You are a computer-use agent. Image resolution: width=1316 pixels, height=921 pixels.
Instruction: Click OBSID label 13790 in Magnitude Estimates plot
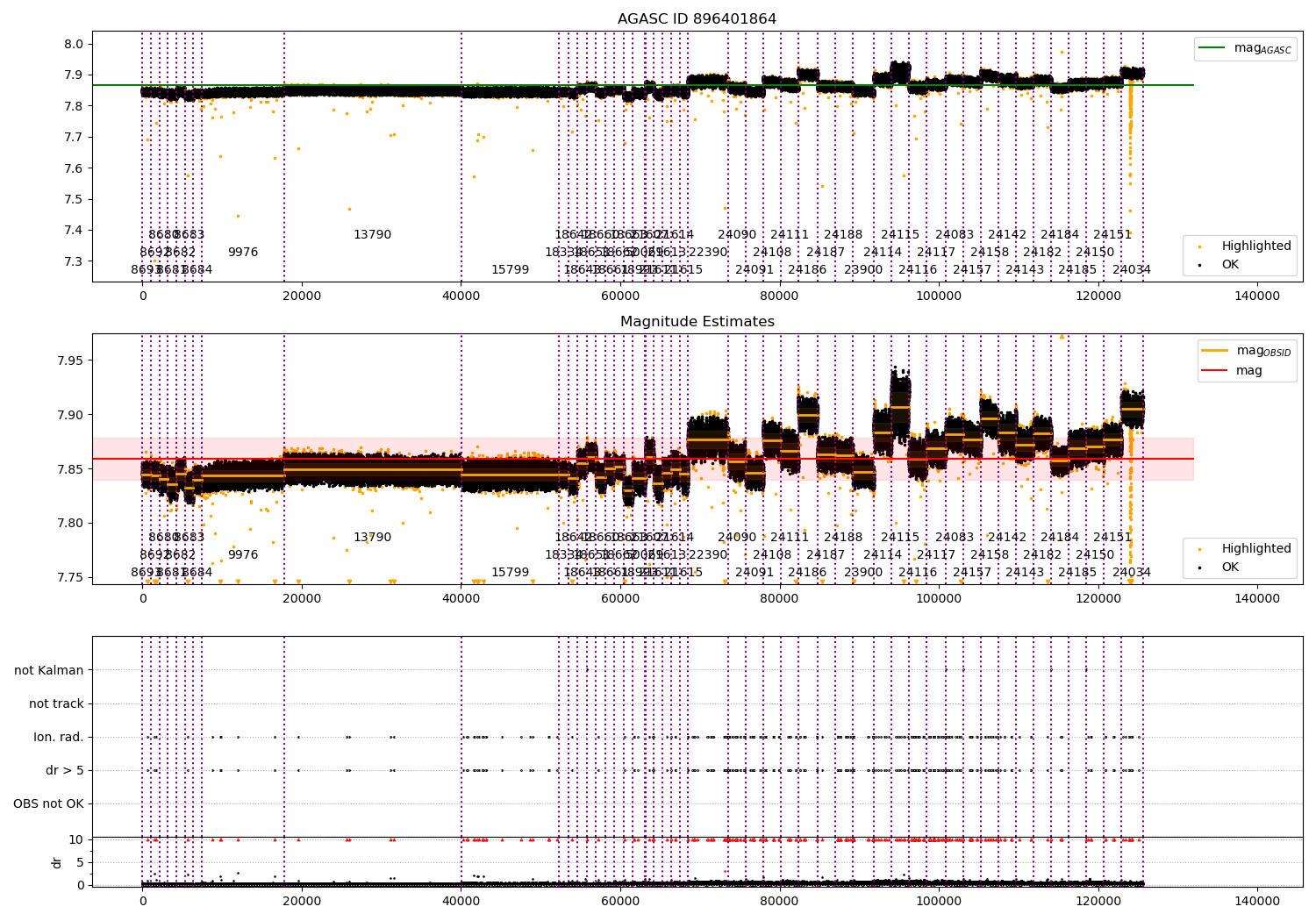(372, 538)
